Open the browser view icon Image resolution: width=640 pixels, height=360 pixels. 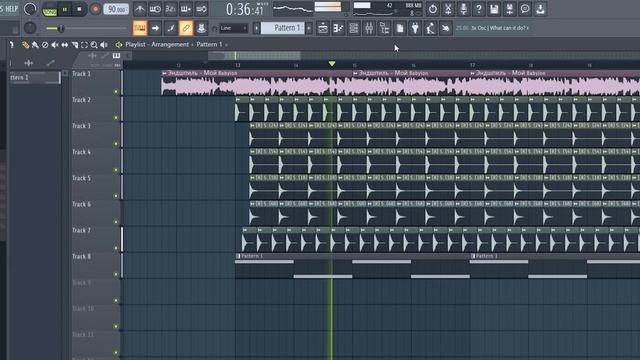pos(384,28)
